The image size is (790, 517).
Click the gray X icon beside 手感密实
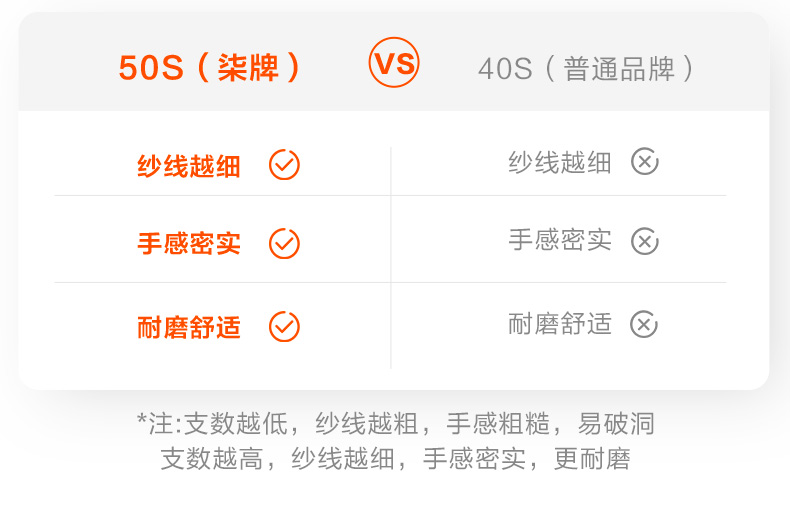tap(644, 241)
